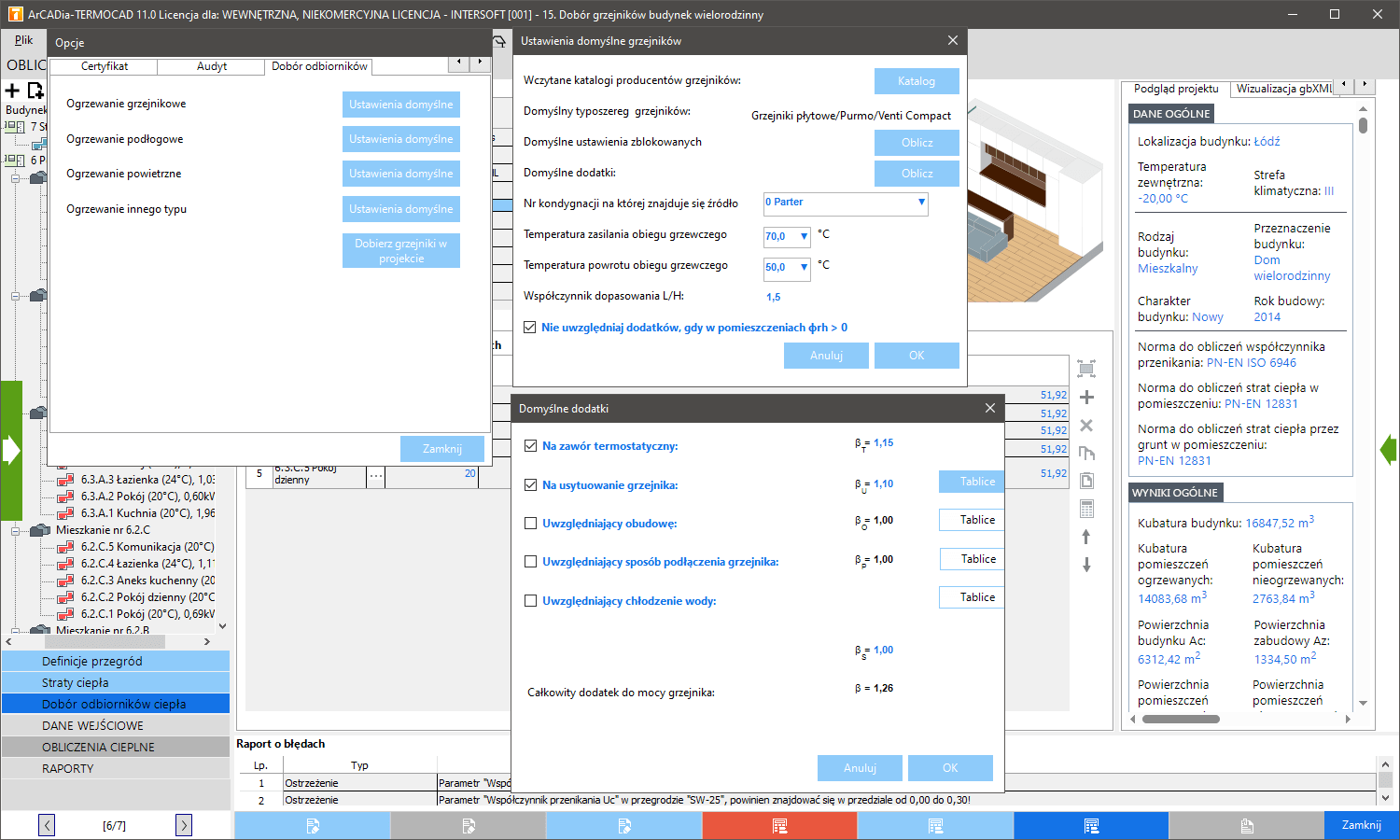Click the ellipsis button in the Pokój dzienny row
Screen dimensions: 1400x840
coord(375,475)
